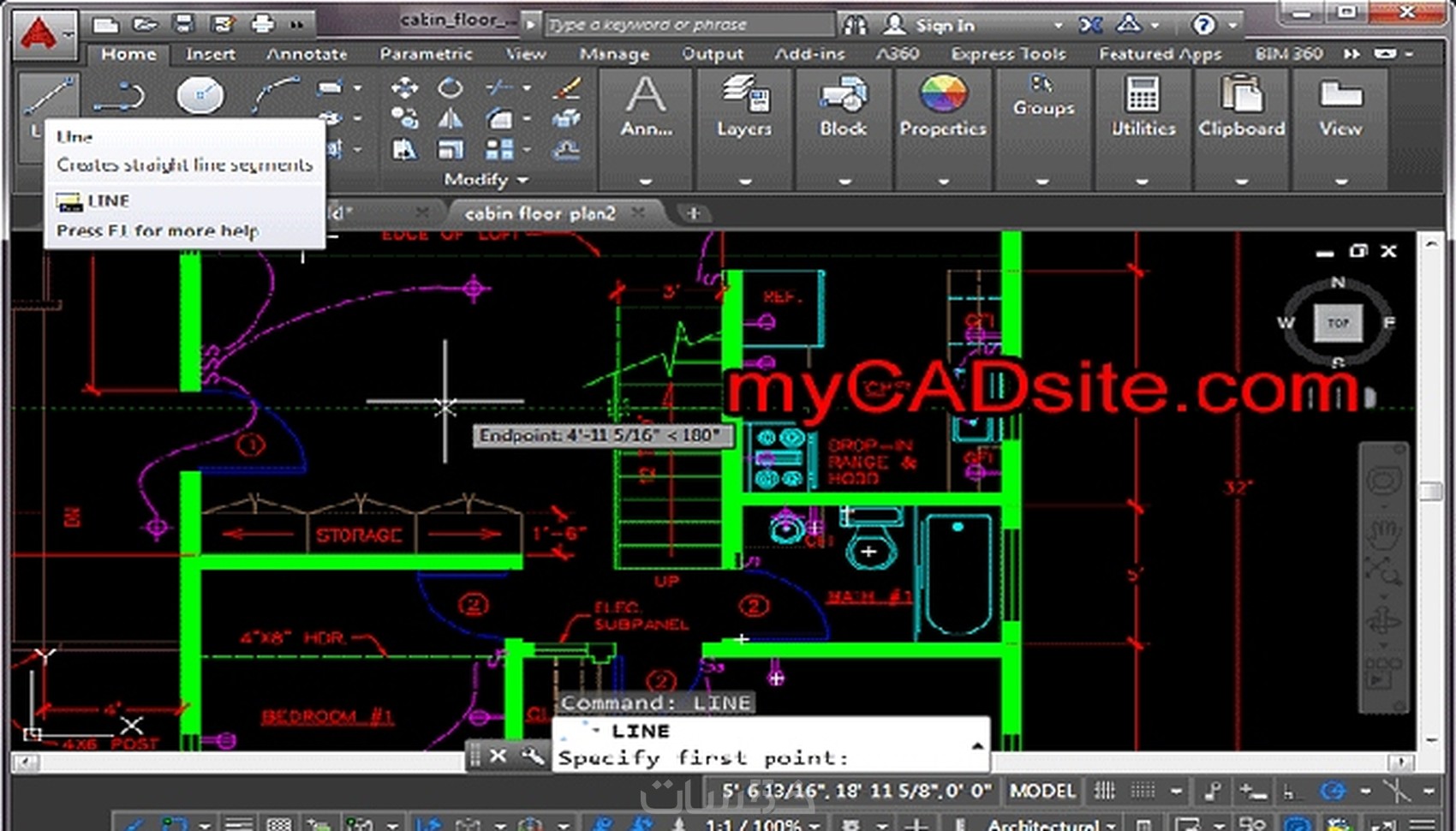Viewport: 1456px width, 831px height.
Task: Click the Explode tool in Modify panel
Action: pyautogui.click(x=567, y=118)
